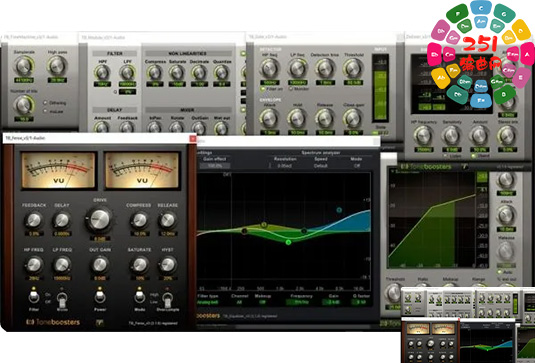Image resolution: width=535 pixels, height=363 pixels.
Task: Click the Hold knob in the Gate envelope
Action: pyautogui.click(x=297, y=118)
